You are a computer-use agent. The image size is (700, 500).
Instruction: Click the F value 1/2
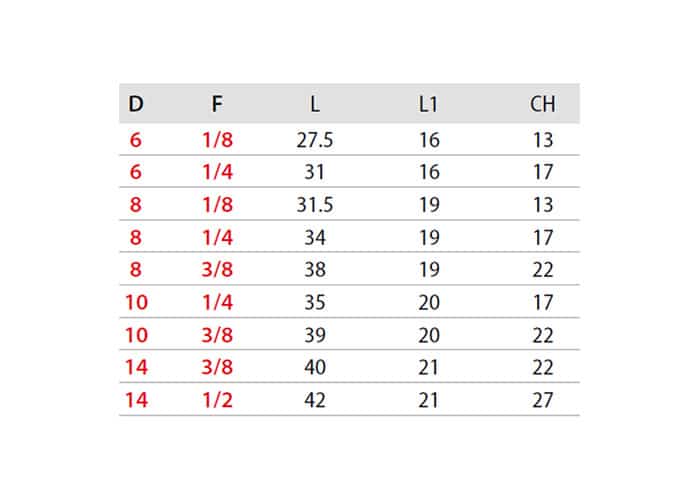pyautogui.click(x=217, y=400)
